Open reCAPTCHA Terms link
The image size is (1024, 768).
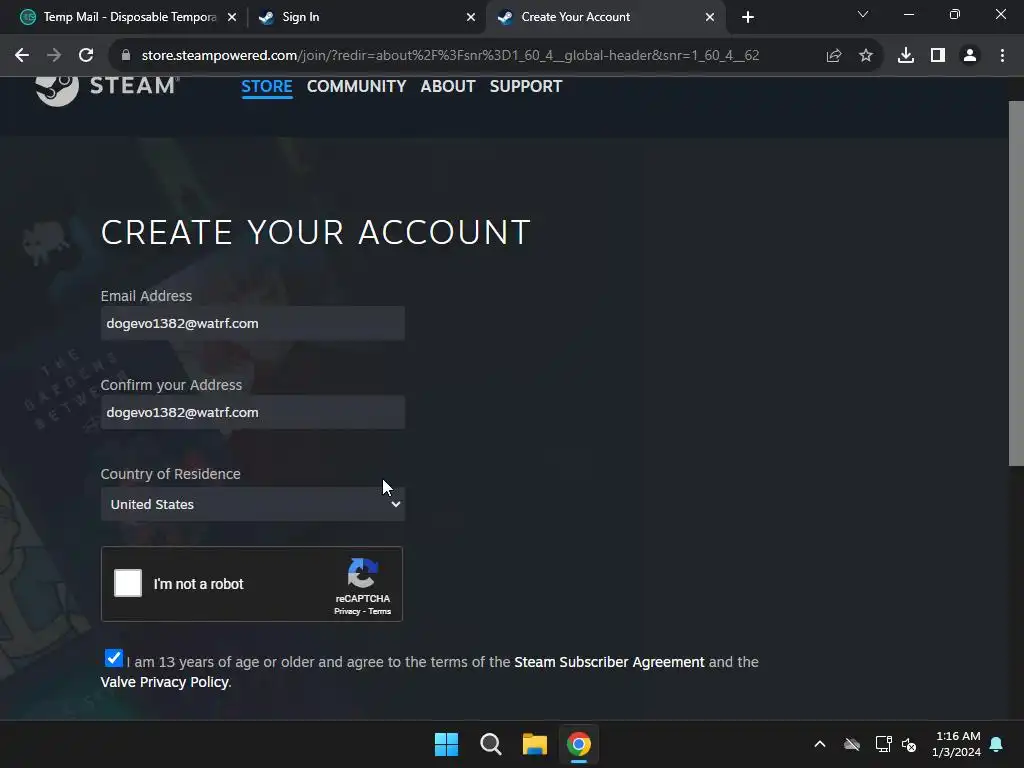point(379,611)
